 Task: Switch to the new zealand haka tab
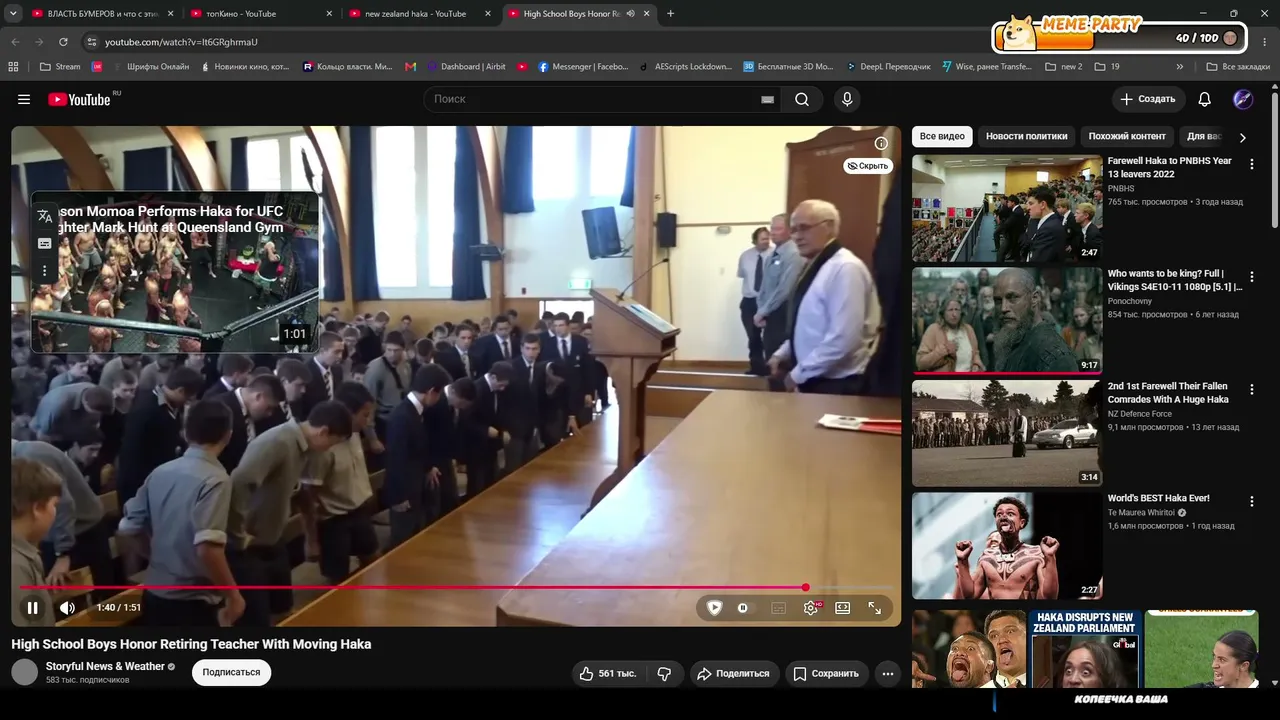pos(418,14)
